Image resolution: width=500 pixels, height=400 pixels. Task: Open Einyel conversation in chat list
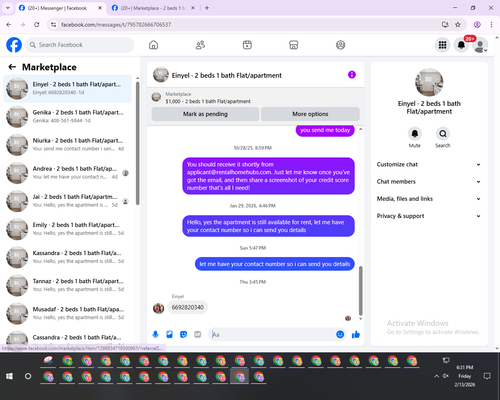click(67, 89)
